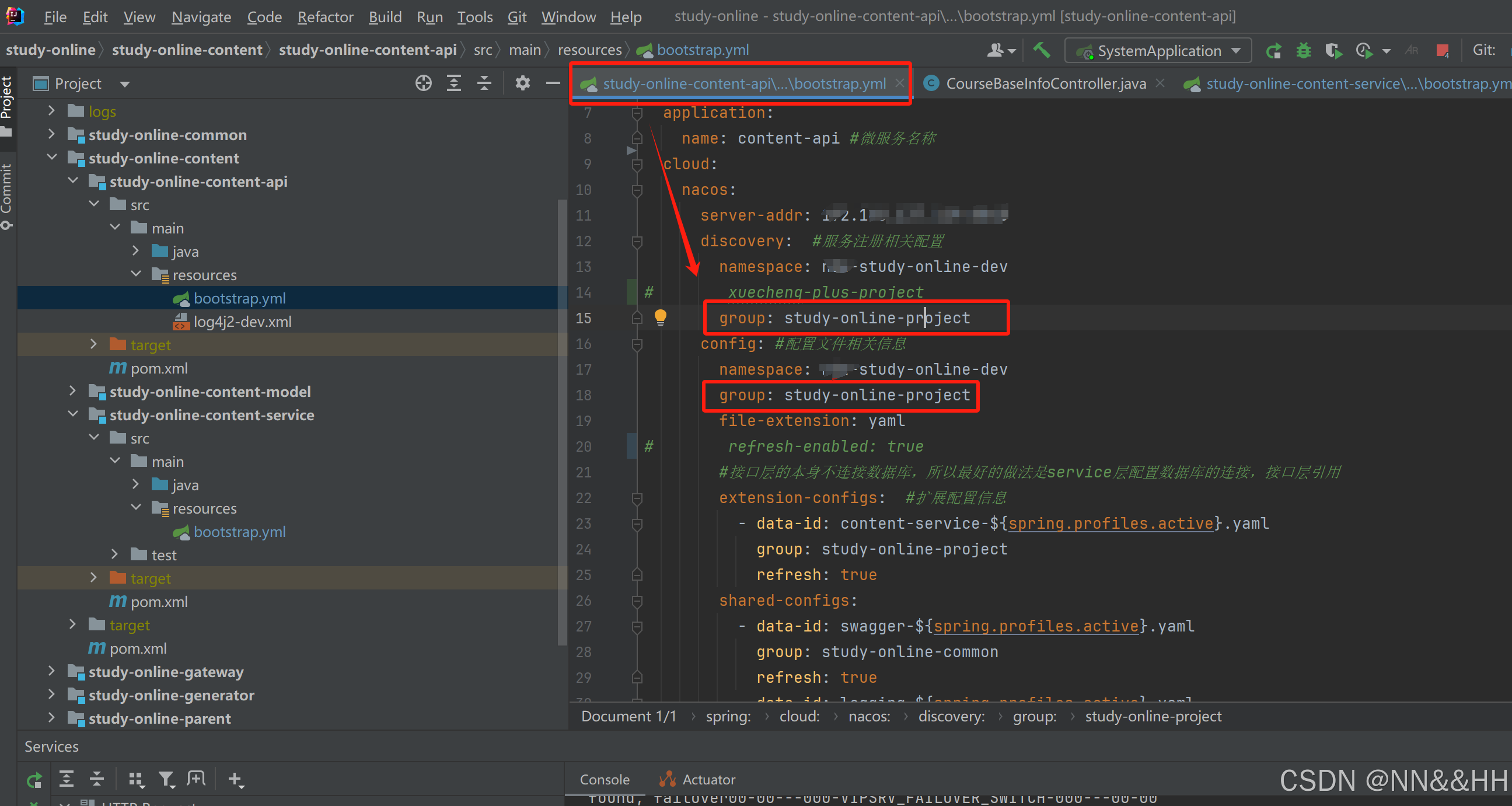Click the red Stop button in toolbar
This screenshot has height=806, width=1512.
1442,51
